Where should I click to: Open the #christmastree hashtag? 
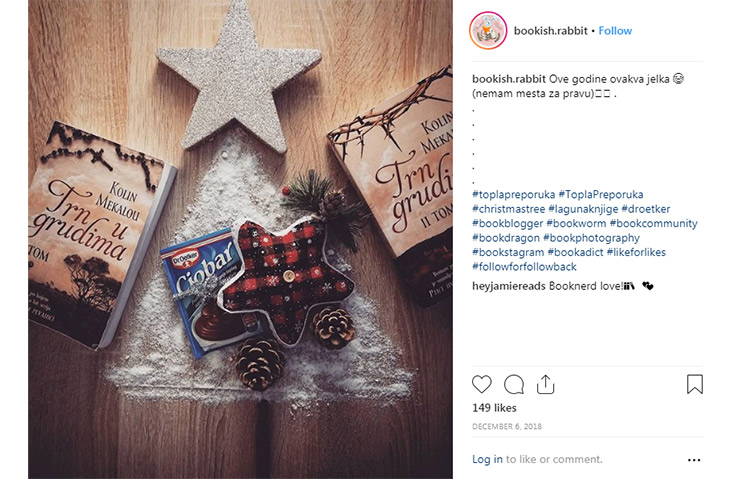point(508,209)
